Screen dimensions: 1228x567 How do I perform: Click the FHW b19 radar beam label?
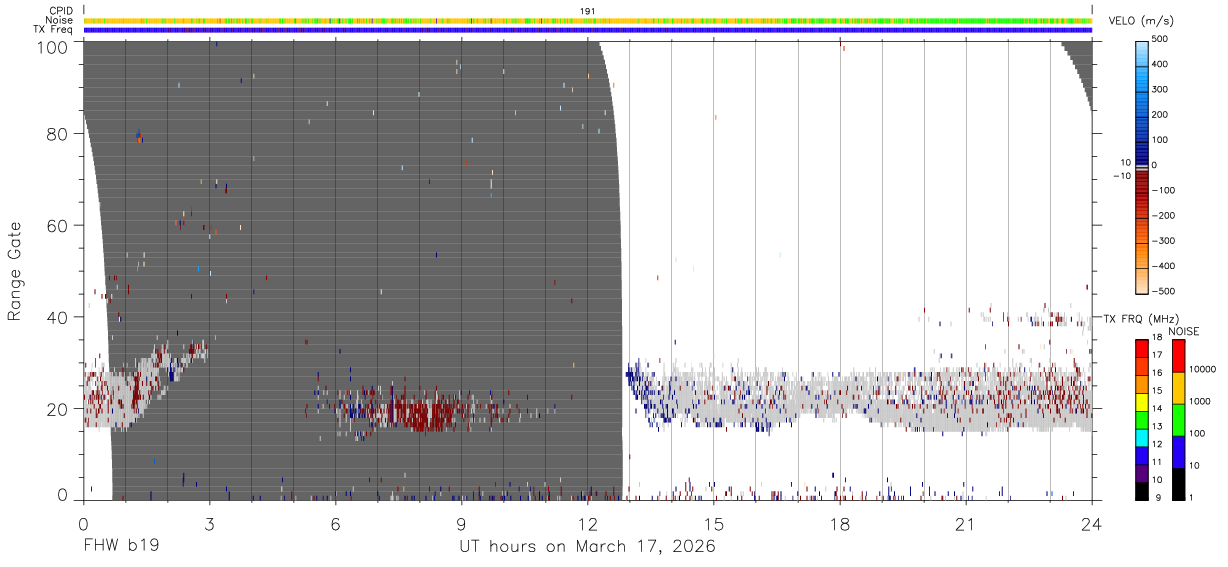[x=121, y=547]
